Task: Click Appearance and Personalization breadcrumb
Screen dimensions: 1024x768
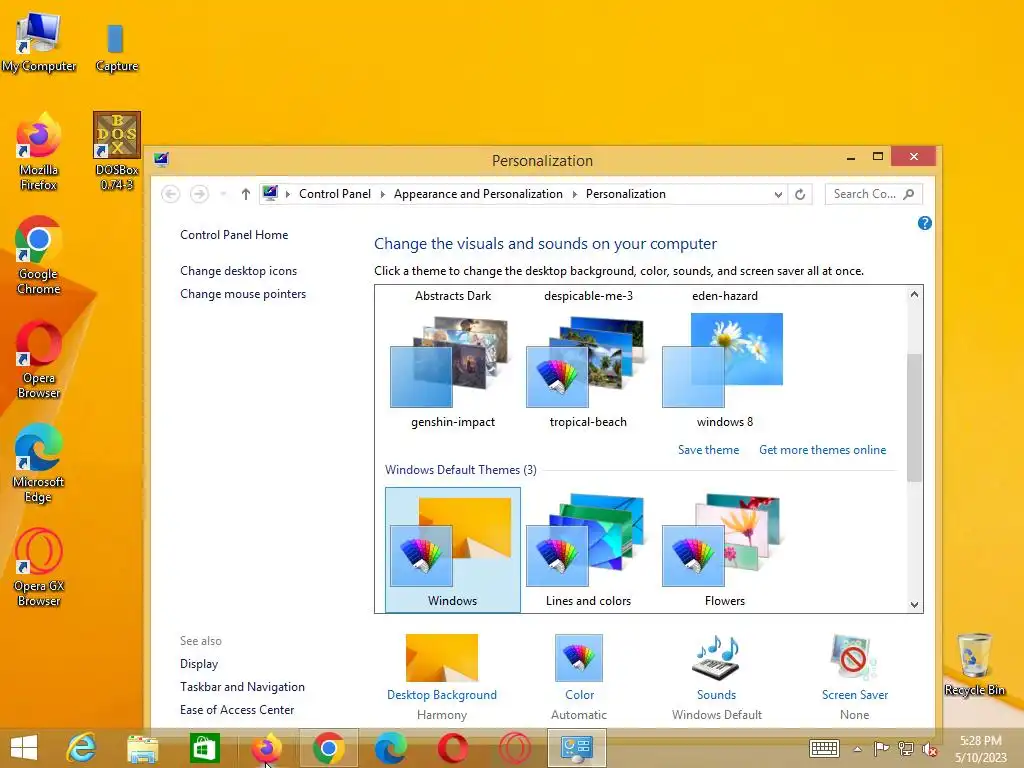Action: 478,194
